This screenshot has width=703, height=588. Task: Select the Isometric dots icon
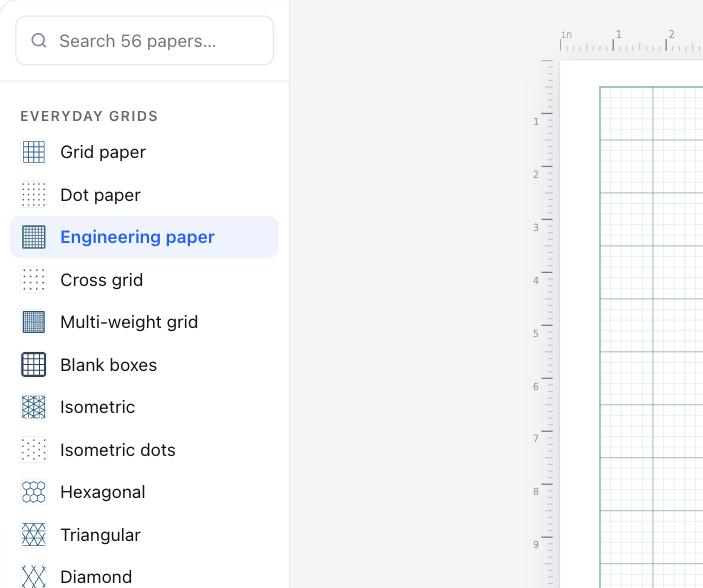coord(34,449)
